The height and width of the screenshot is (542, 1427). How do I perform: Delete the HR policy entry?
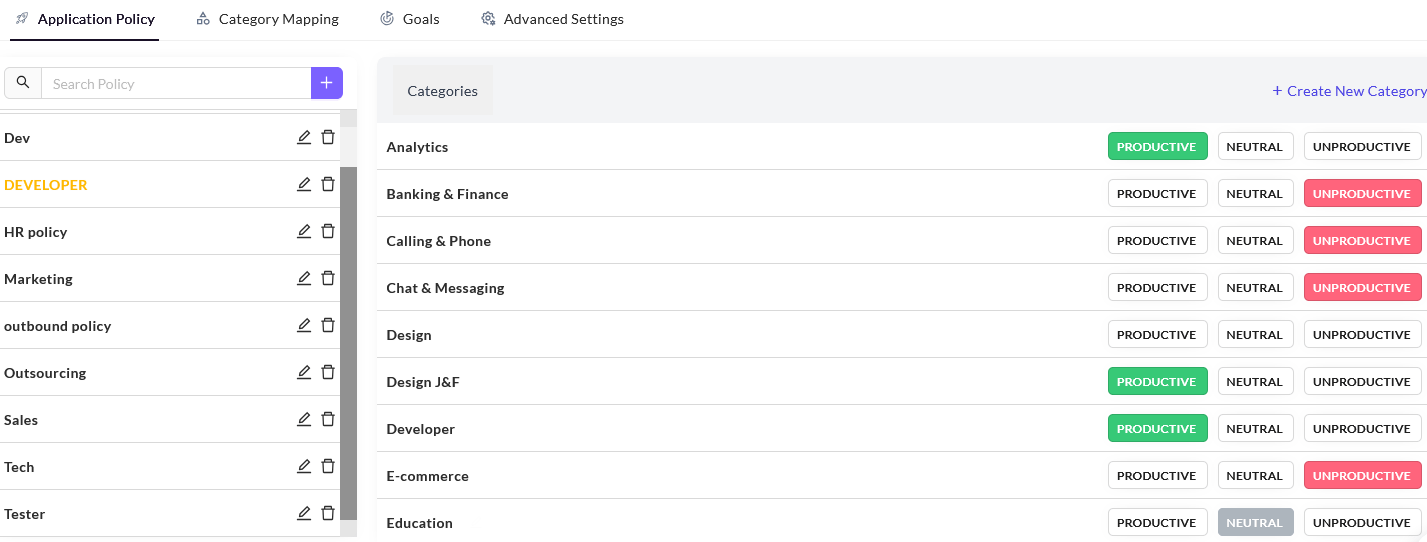point(328,231)
